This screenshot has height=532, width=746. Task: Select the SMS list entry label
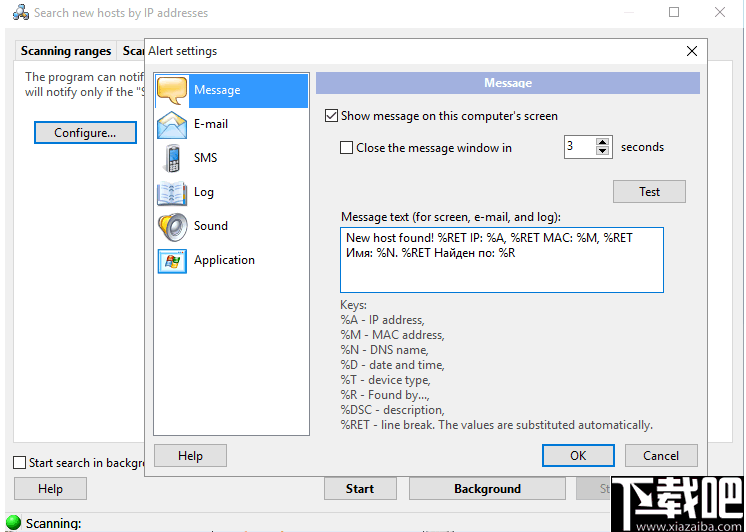tap(206, 158)
